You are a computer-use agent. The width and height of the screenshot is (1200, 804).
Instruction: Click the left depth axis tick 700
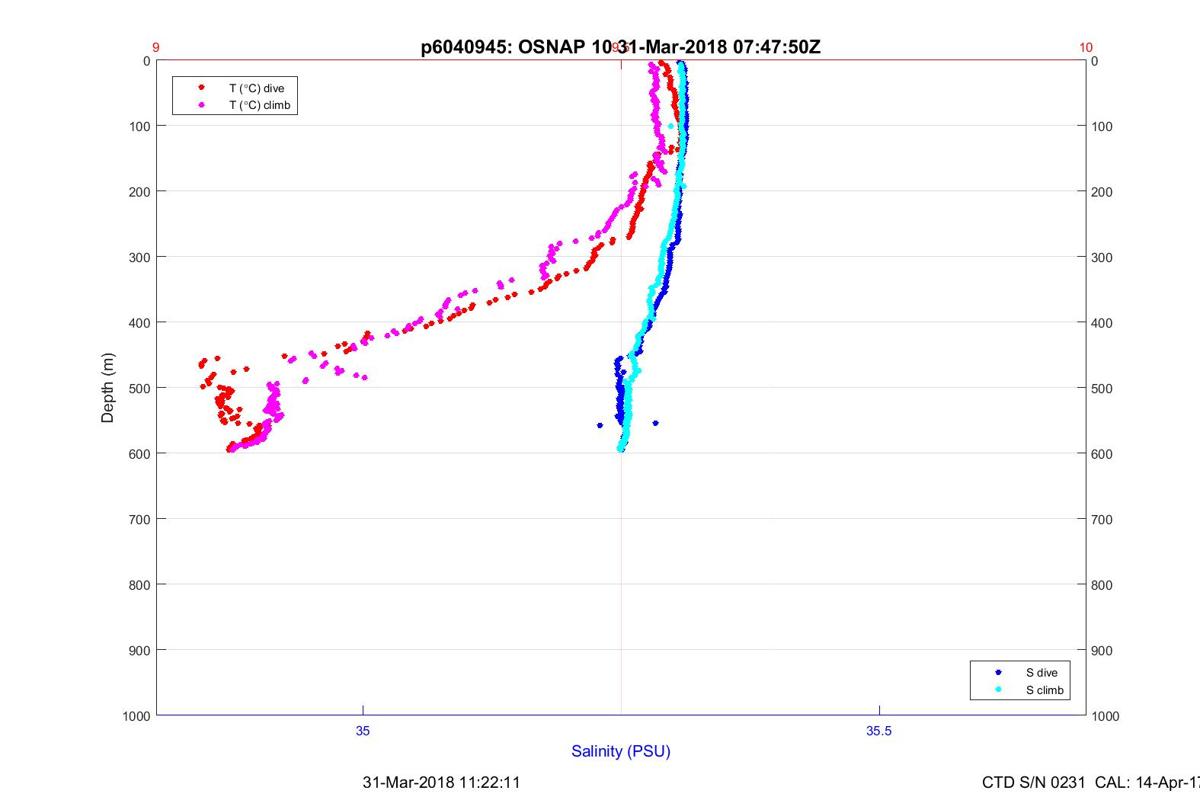[139, 519]
